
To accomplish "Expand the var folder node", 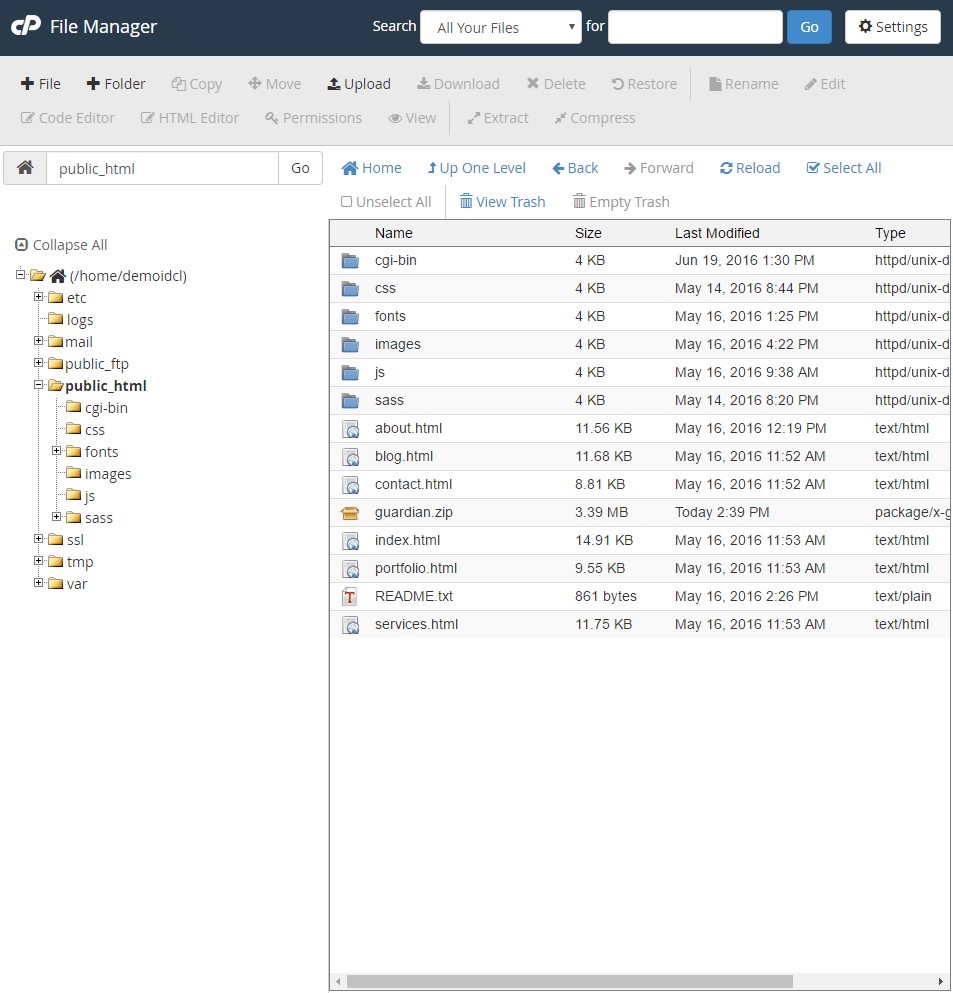I will pyautogui.click(x=39, y=583).
